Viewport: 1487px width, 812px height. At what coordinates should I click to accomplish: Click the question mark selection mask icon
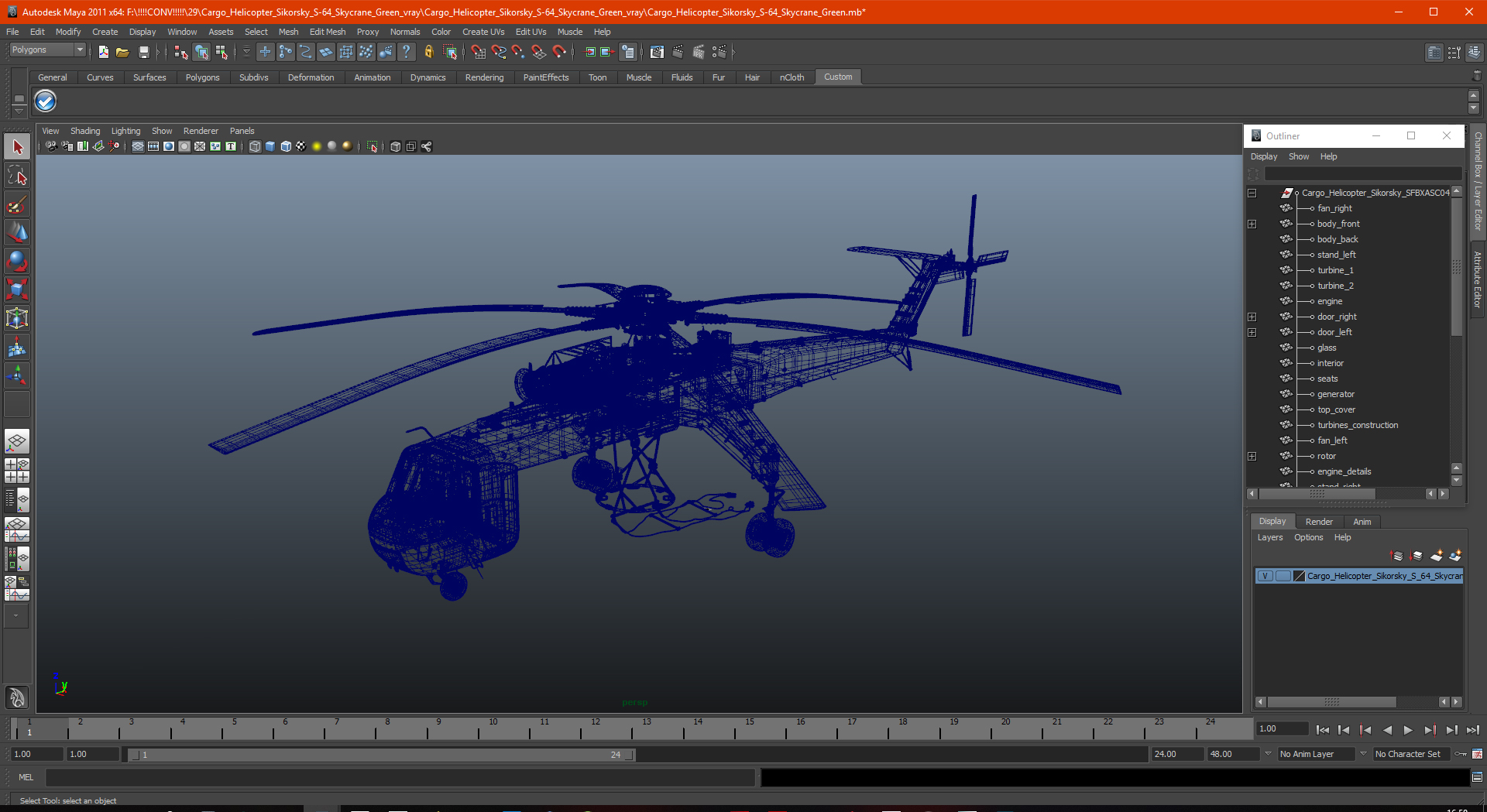pos(406,52)
